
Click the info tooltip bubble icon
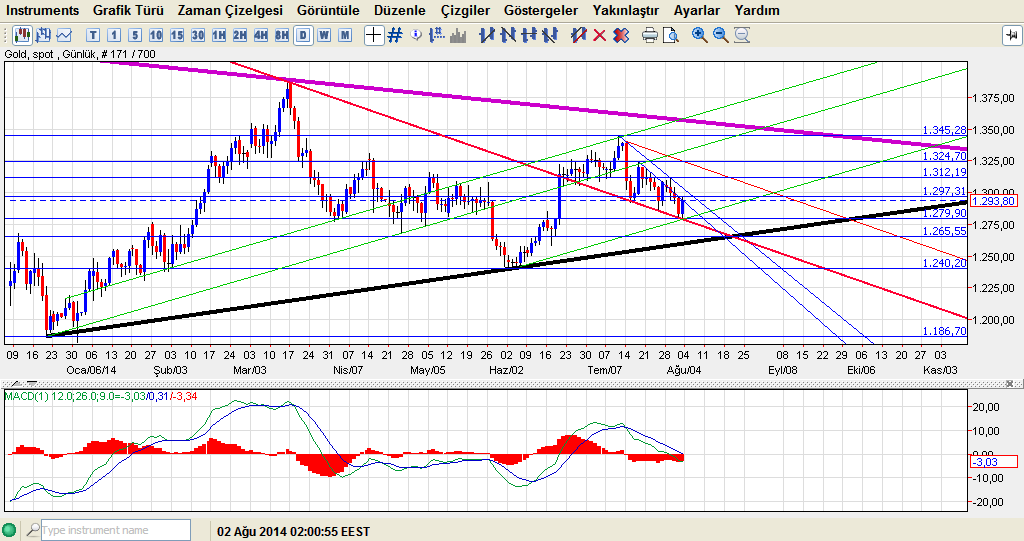click(416, 35)
